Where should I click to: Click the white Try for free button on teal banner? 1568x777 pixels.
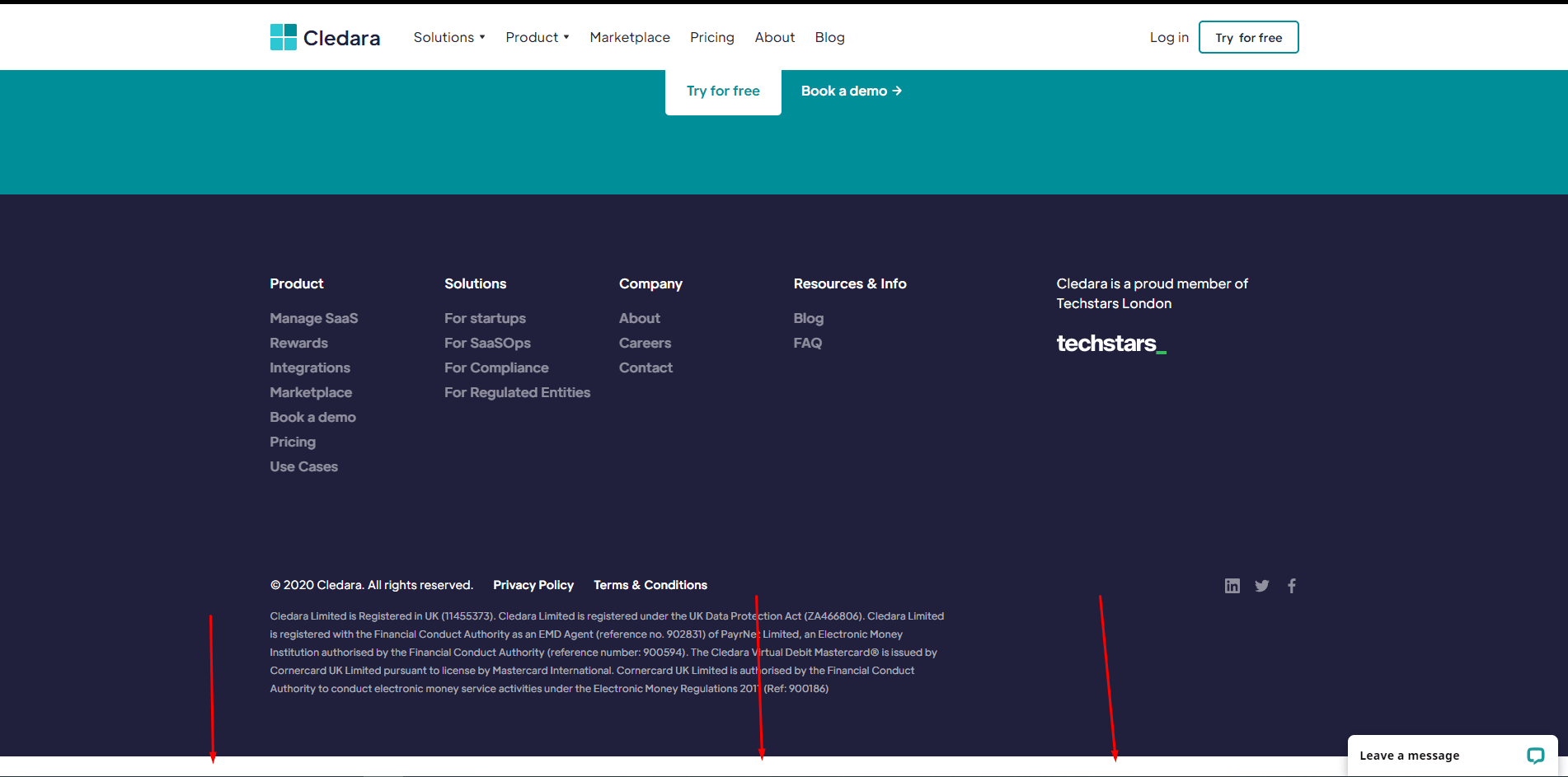click(x=723, y=91)
